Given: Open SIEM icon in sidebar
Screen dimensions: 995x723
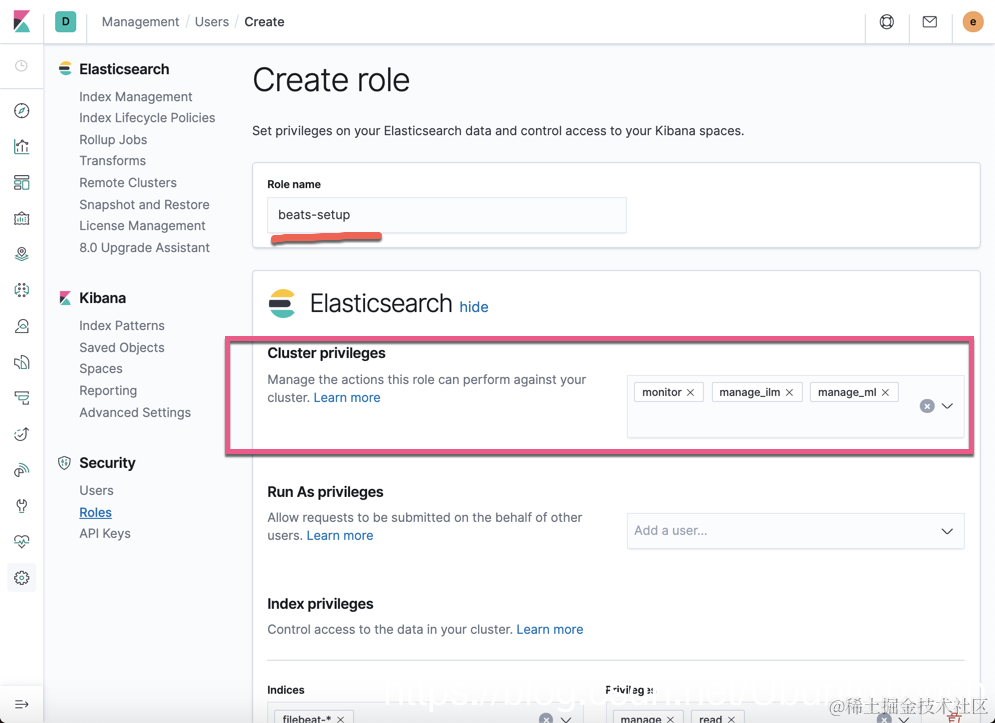Looking at the screenshot, I should coord(22,470).
